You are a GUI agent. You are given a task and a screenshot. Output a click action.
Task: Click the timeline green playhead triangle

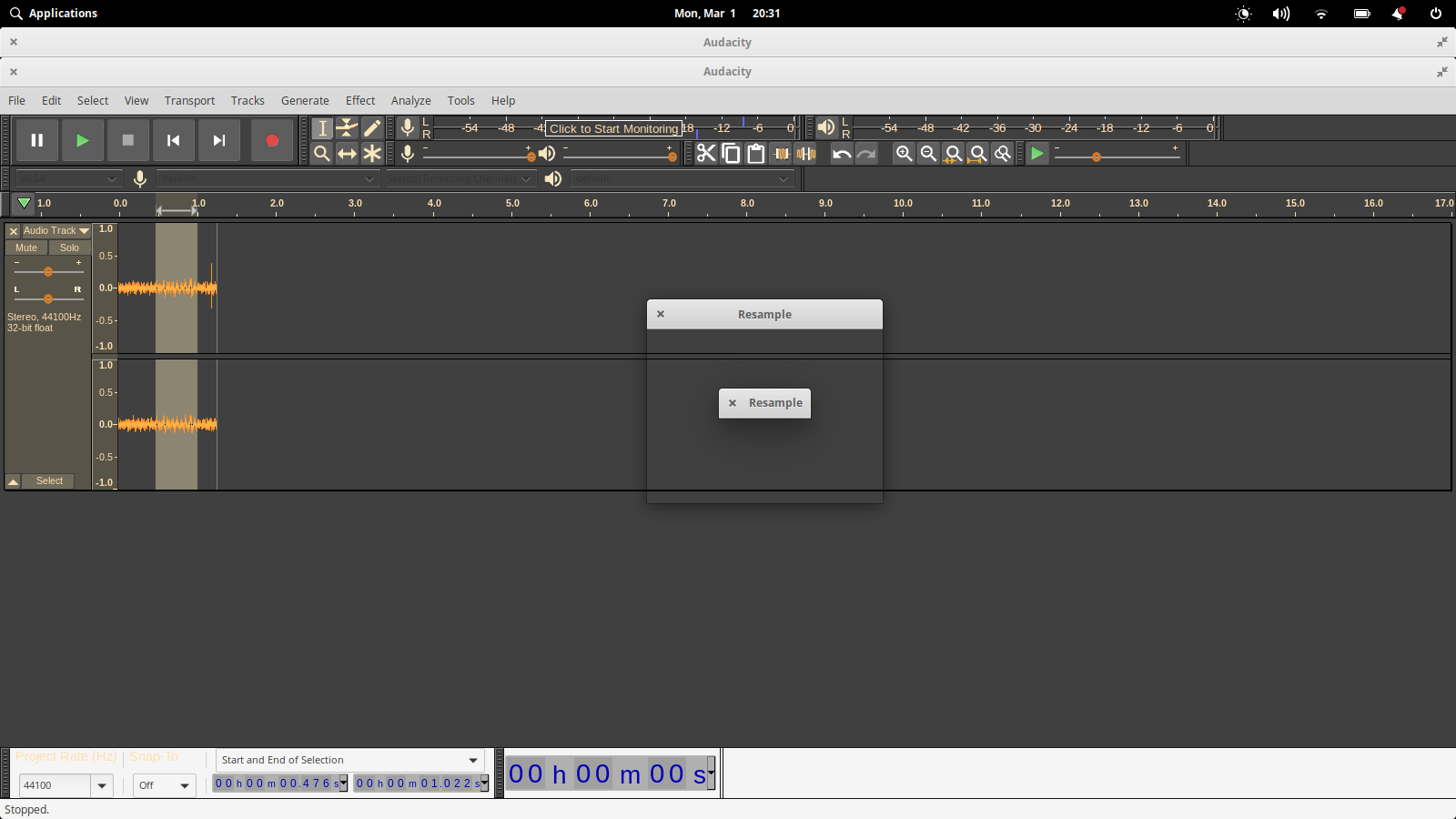(x=24, y=204)
